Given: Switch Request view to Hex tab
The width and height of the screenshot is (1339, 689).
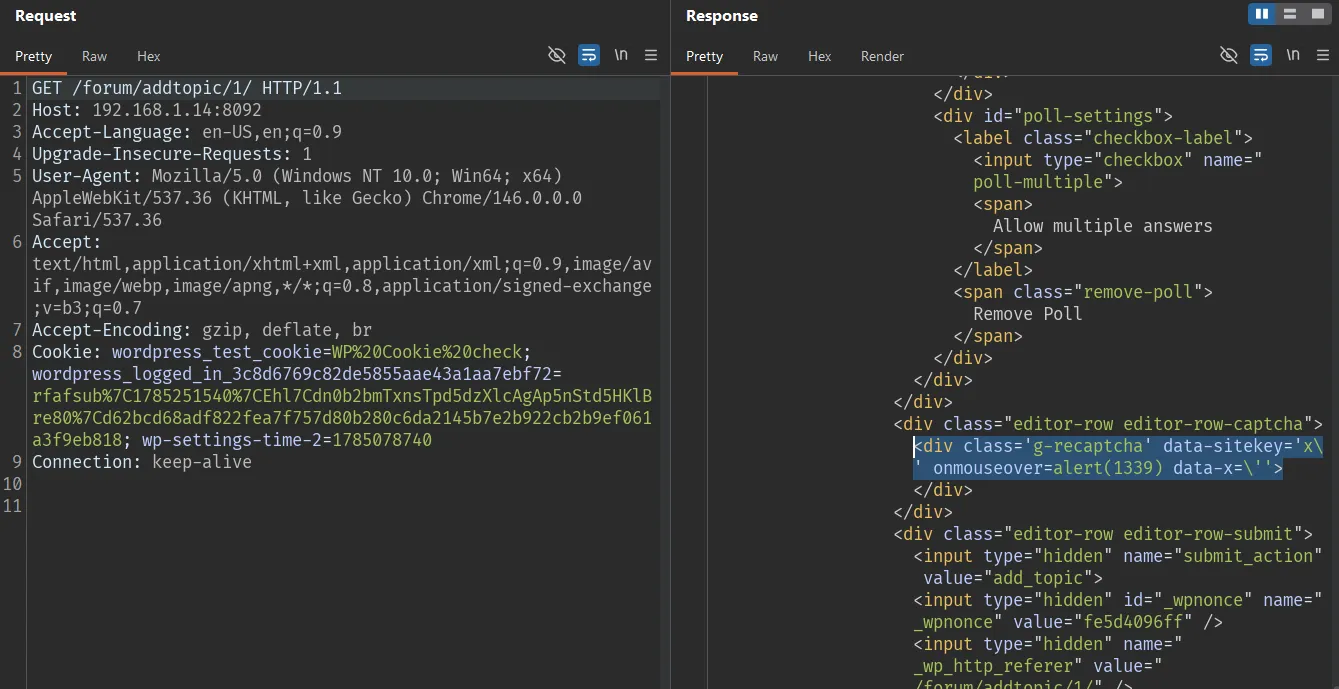Looking at the screenshot, I should [x=149, y=56].
